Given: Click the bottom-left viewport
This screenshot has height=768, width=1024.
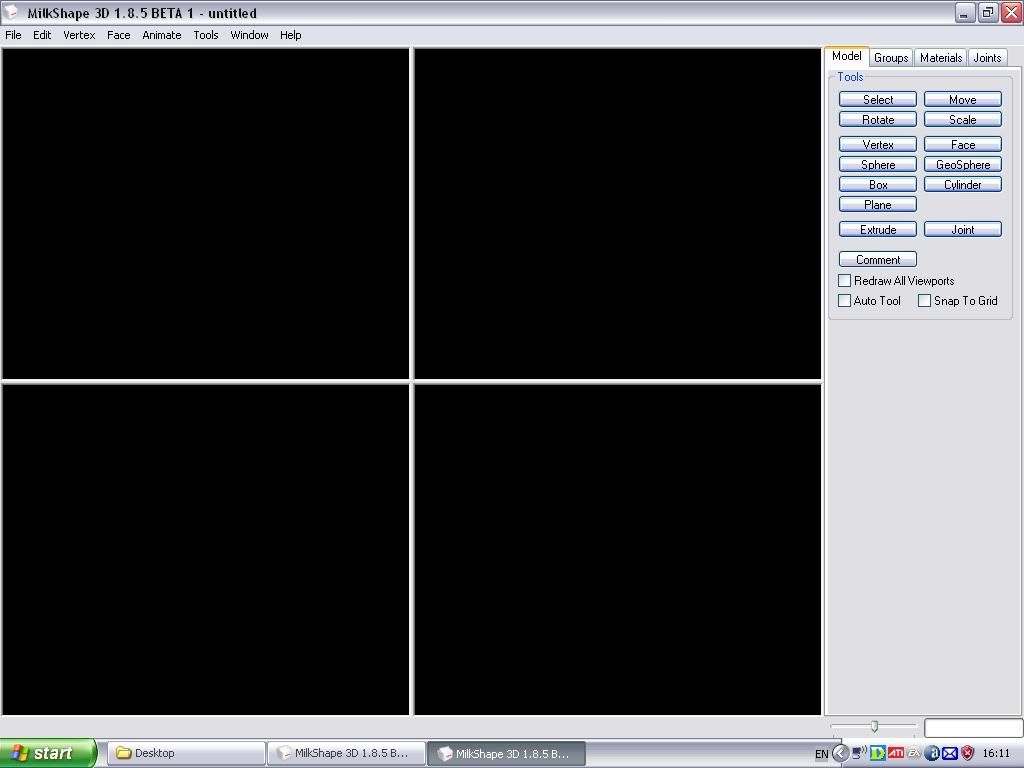Looking at the screenshot, I should [206, 550].
